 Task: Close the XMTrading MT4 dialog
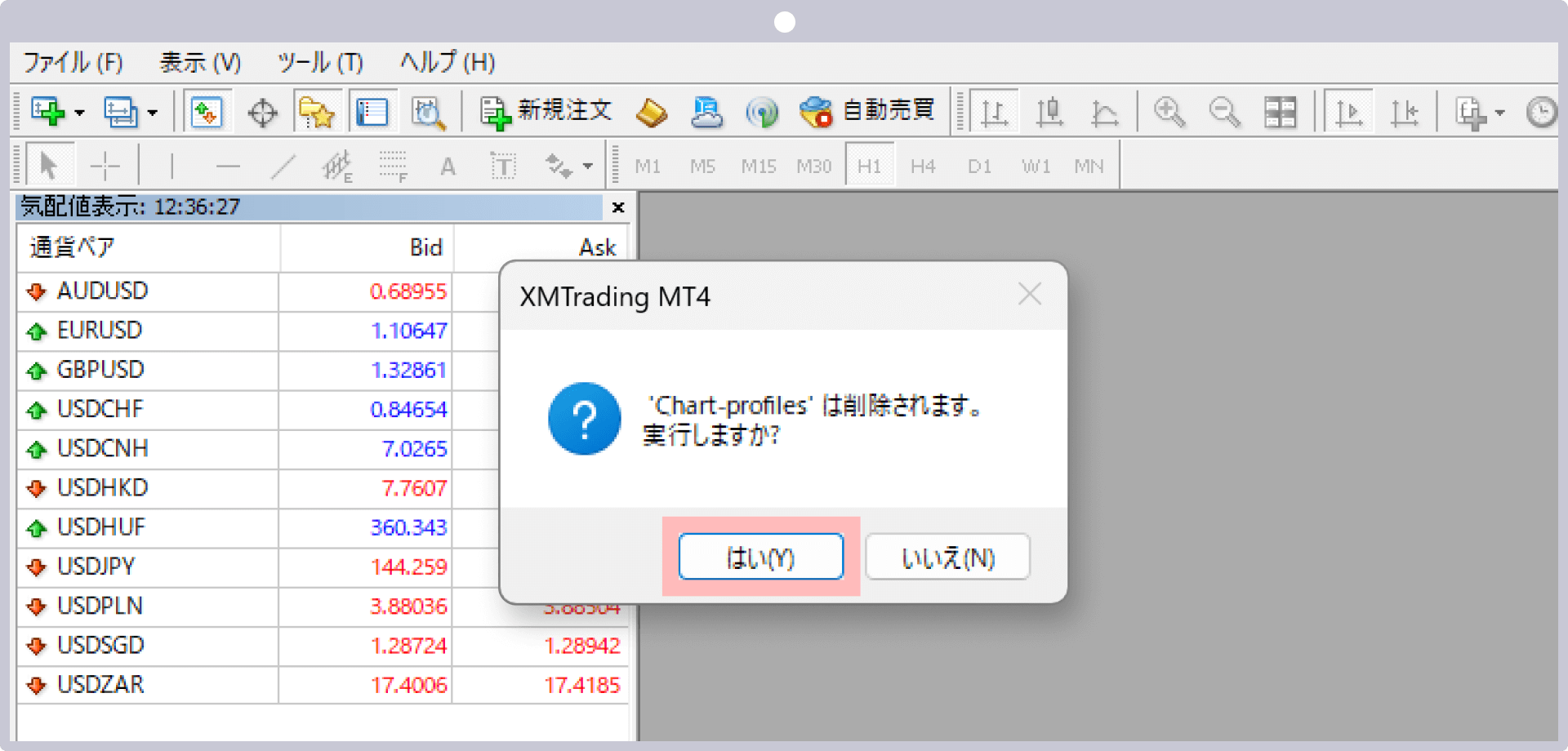point(1030,294)
